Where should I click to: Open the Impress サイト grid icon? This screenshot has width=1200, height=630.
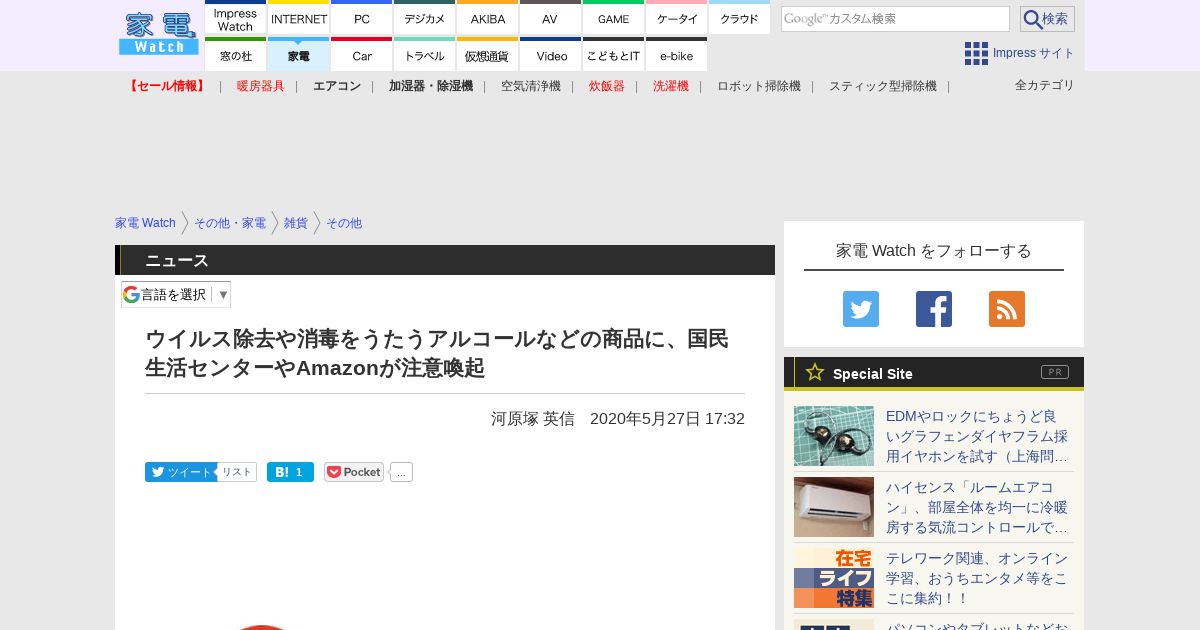[976, 53]
